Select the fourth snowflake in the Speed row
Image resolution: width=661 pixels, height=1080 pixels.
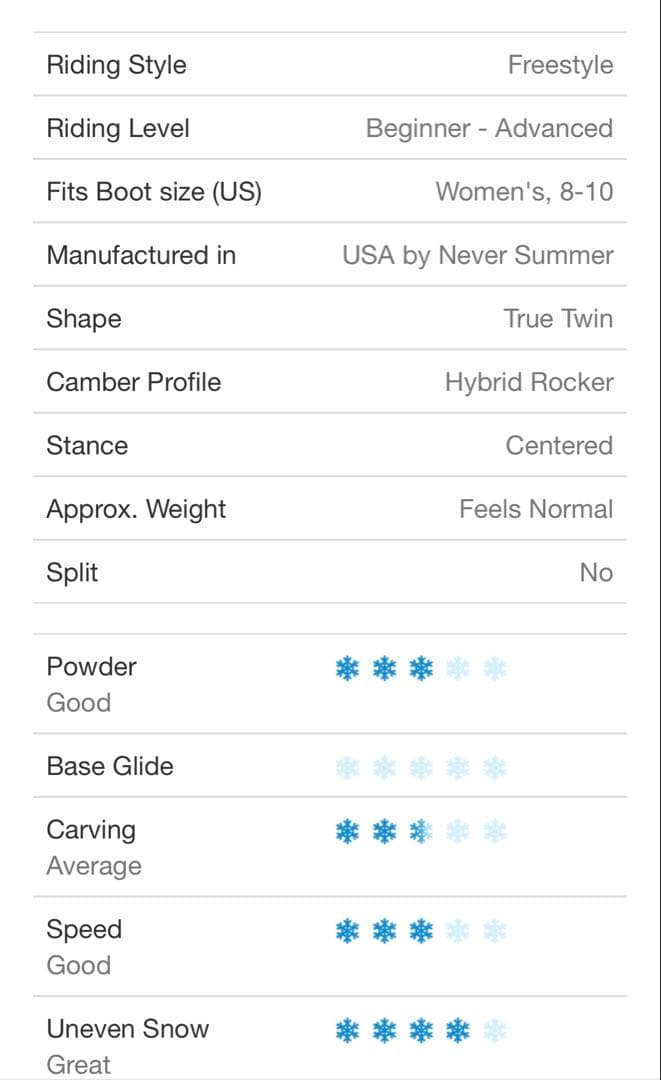click(458, 931)
